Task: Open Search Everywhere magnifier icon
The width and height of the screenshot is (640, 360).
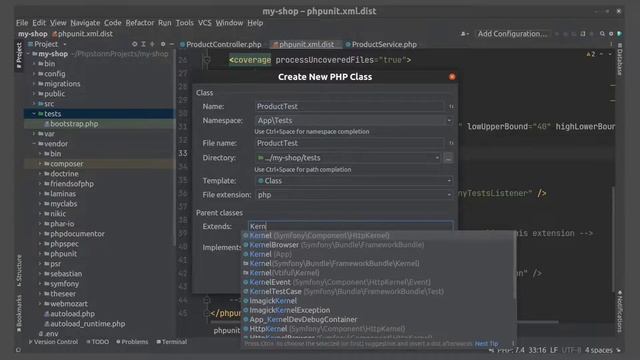Action: [602, 34]
